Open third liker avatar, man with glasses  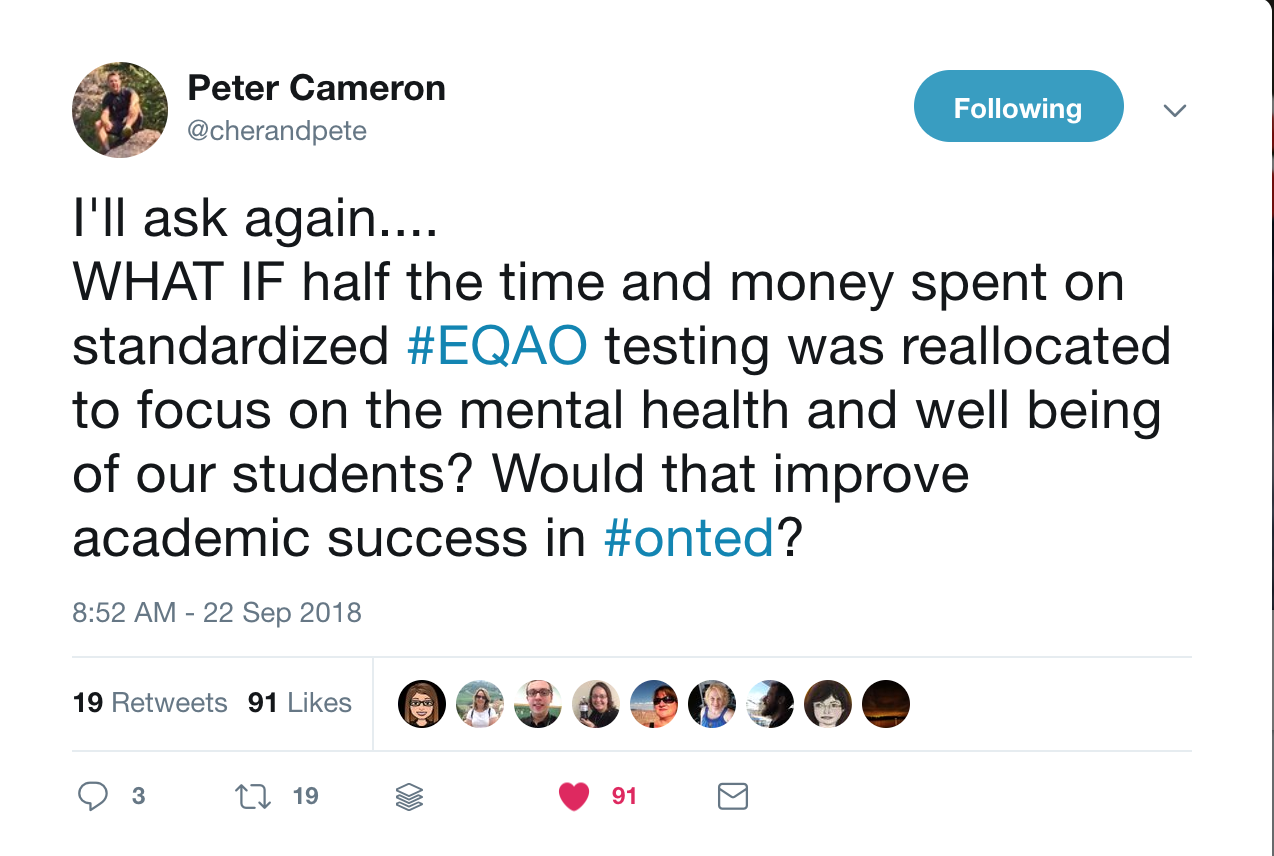(538, 704)
